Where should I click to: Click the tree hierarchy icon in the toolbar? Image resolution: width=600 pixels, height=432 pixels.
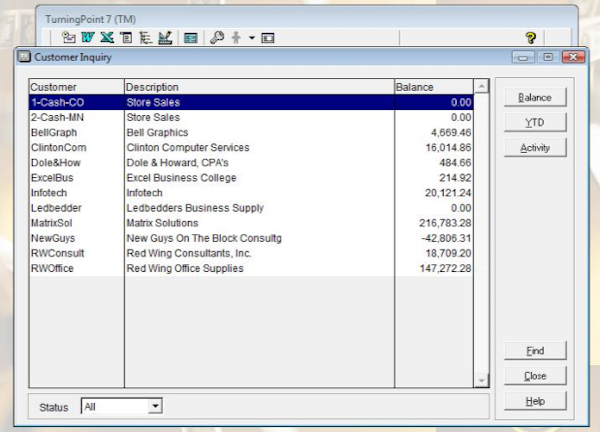coord(145,37)
